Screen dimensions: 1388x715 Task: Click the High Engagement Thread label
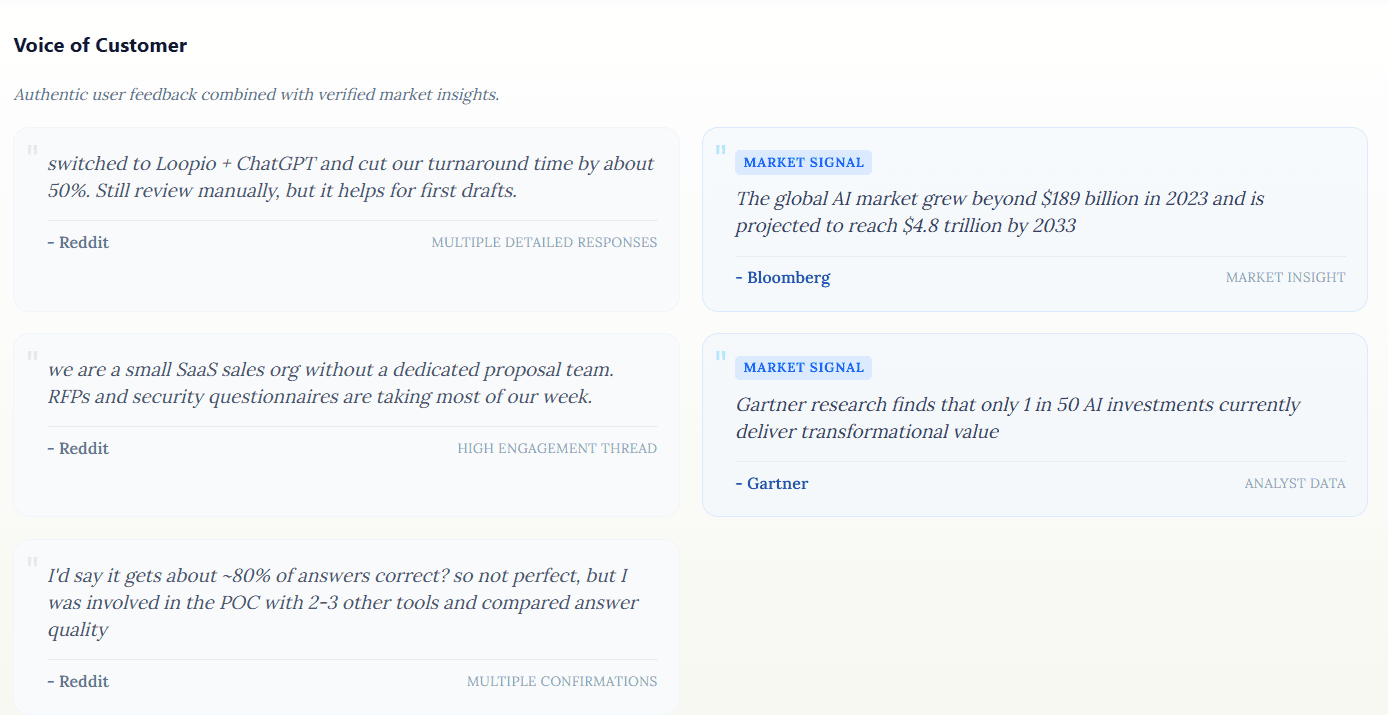pos(557,449)
